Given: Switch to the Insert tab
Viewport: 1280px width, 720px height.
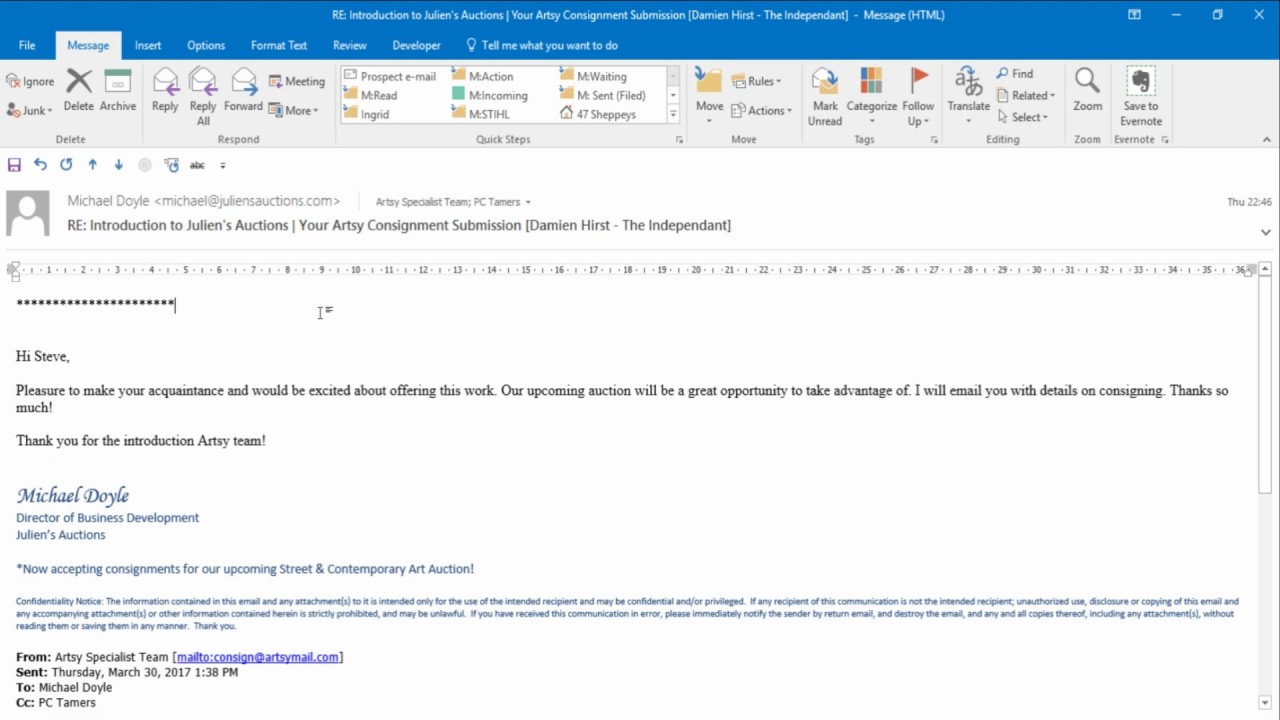Looking at the screenshot, I should tap(148, 45).
